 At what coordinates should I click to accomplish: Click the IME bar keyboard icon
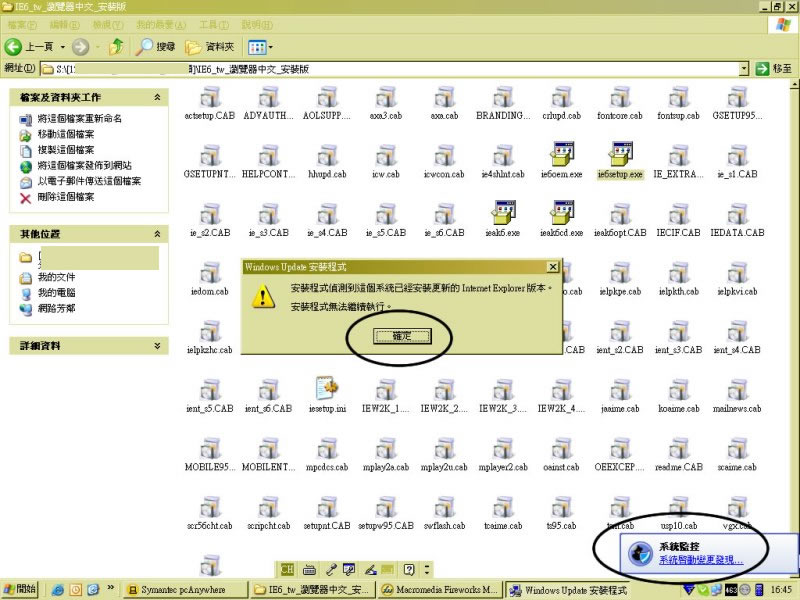click(309, 569)
